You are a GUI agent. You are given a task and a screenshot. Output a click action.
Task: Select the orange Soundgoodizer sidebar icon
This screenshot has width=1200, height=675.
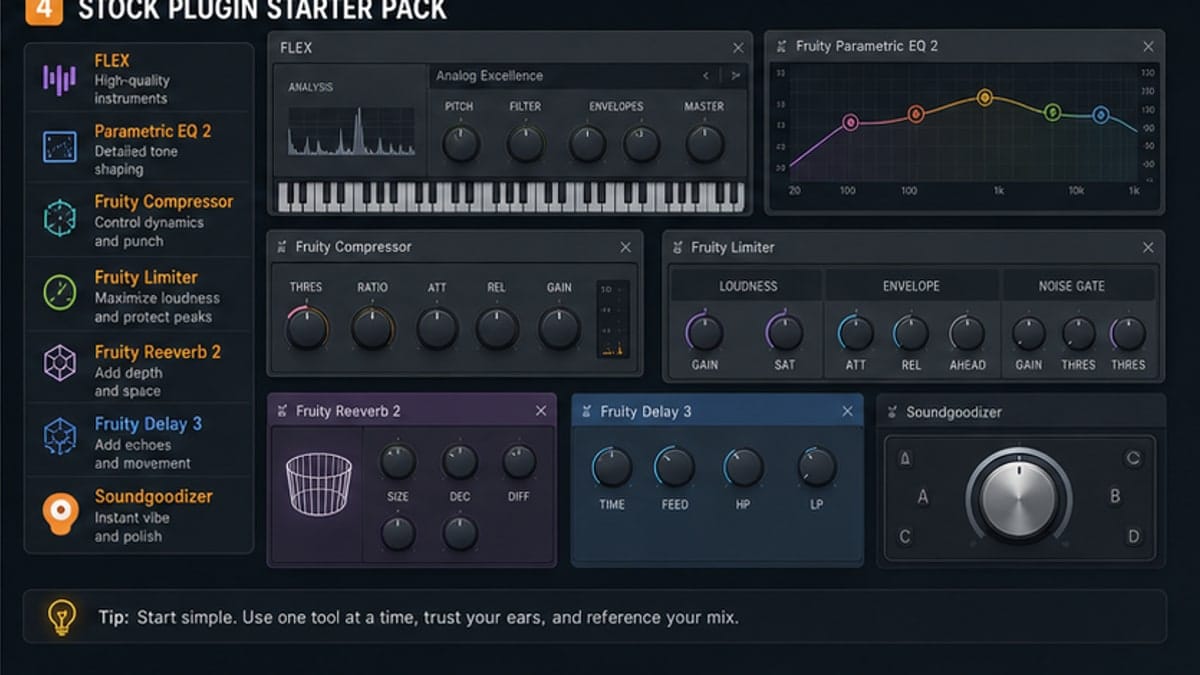tap(60, 513)
